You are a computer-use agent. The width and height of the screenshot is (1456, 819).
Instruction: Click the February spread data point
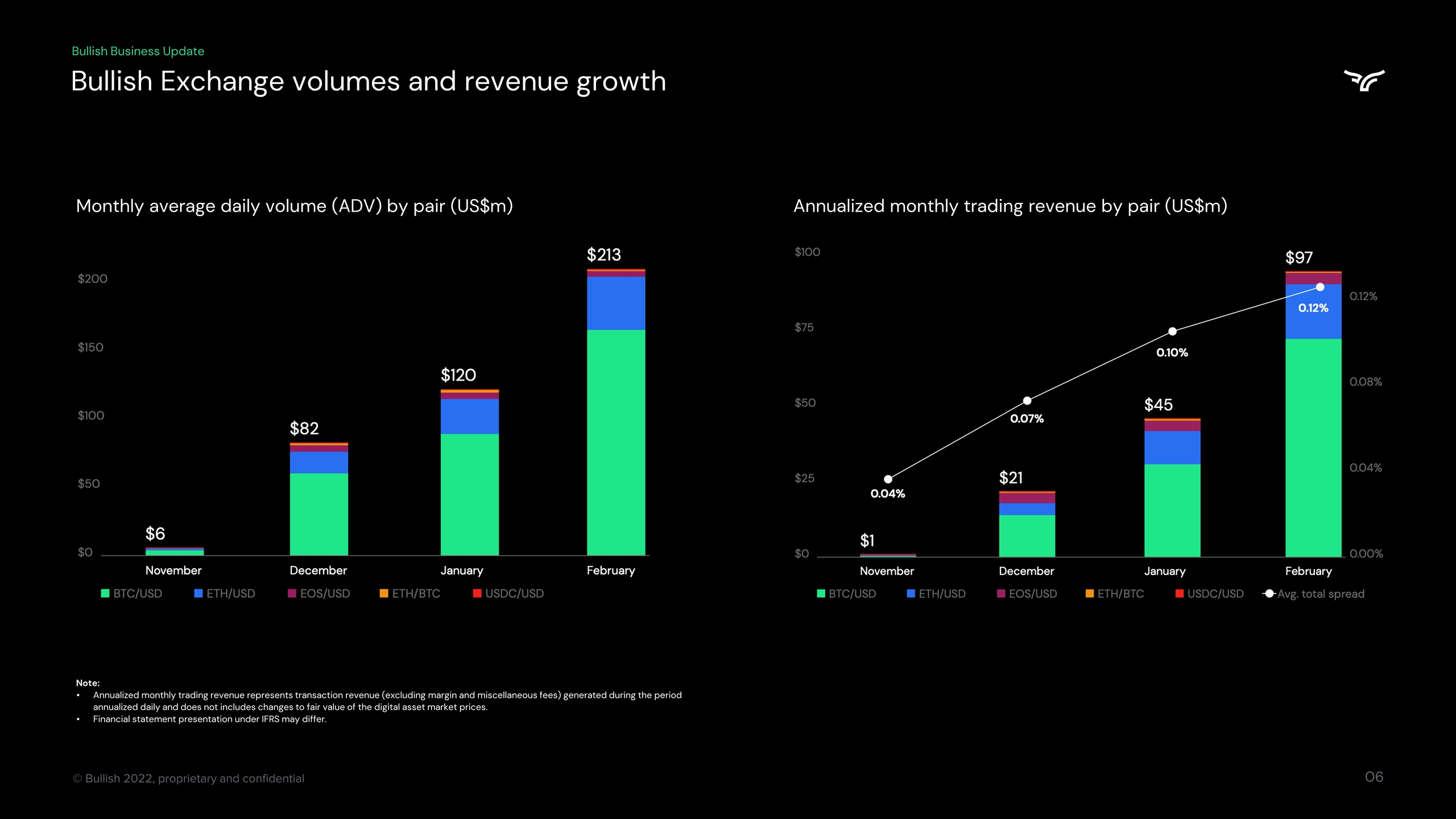tap(1320, 287)
